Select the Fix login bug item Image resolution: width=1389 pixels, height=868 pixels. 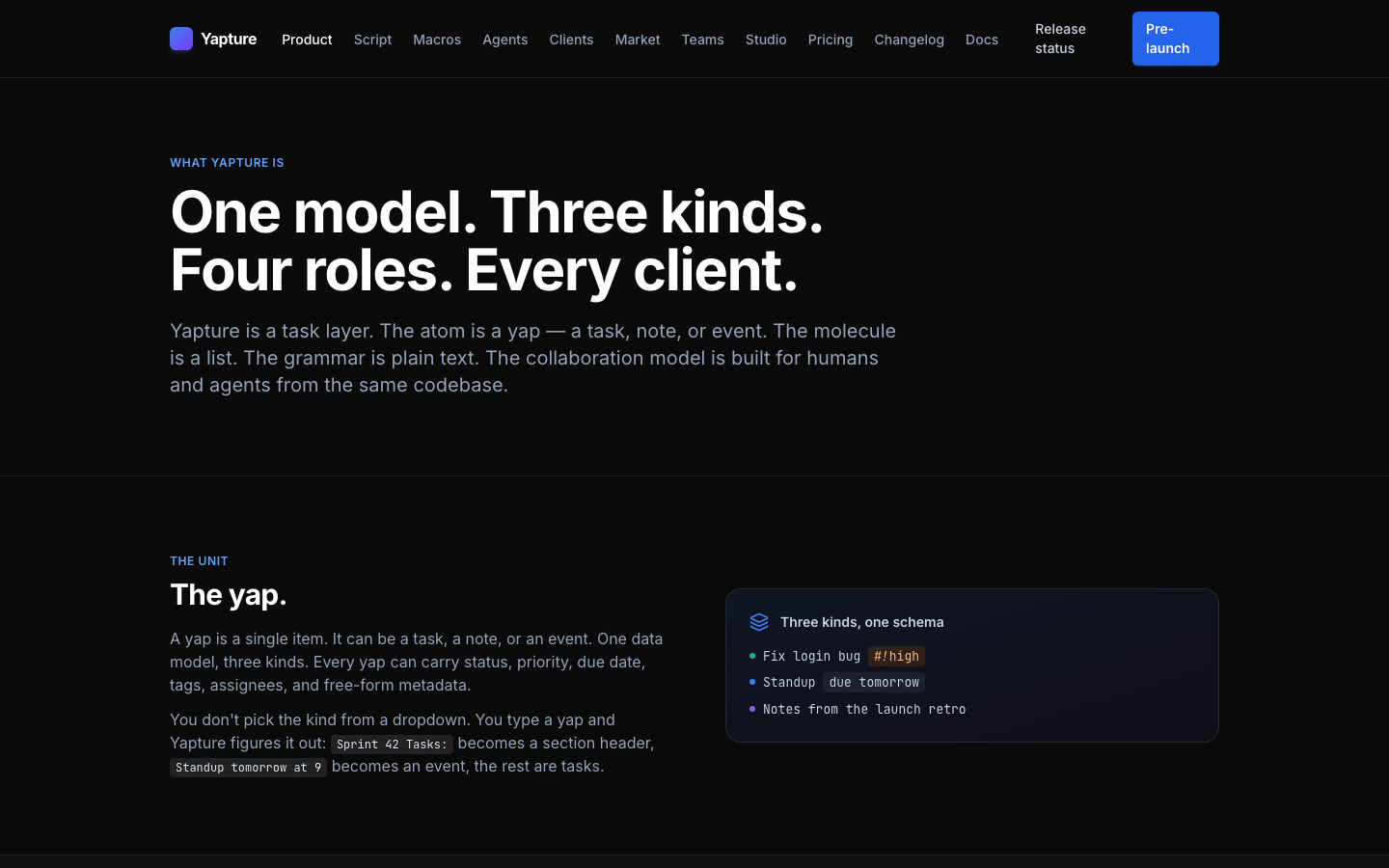811,656
